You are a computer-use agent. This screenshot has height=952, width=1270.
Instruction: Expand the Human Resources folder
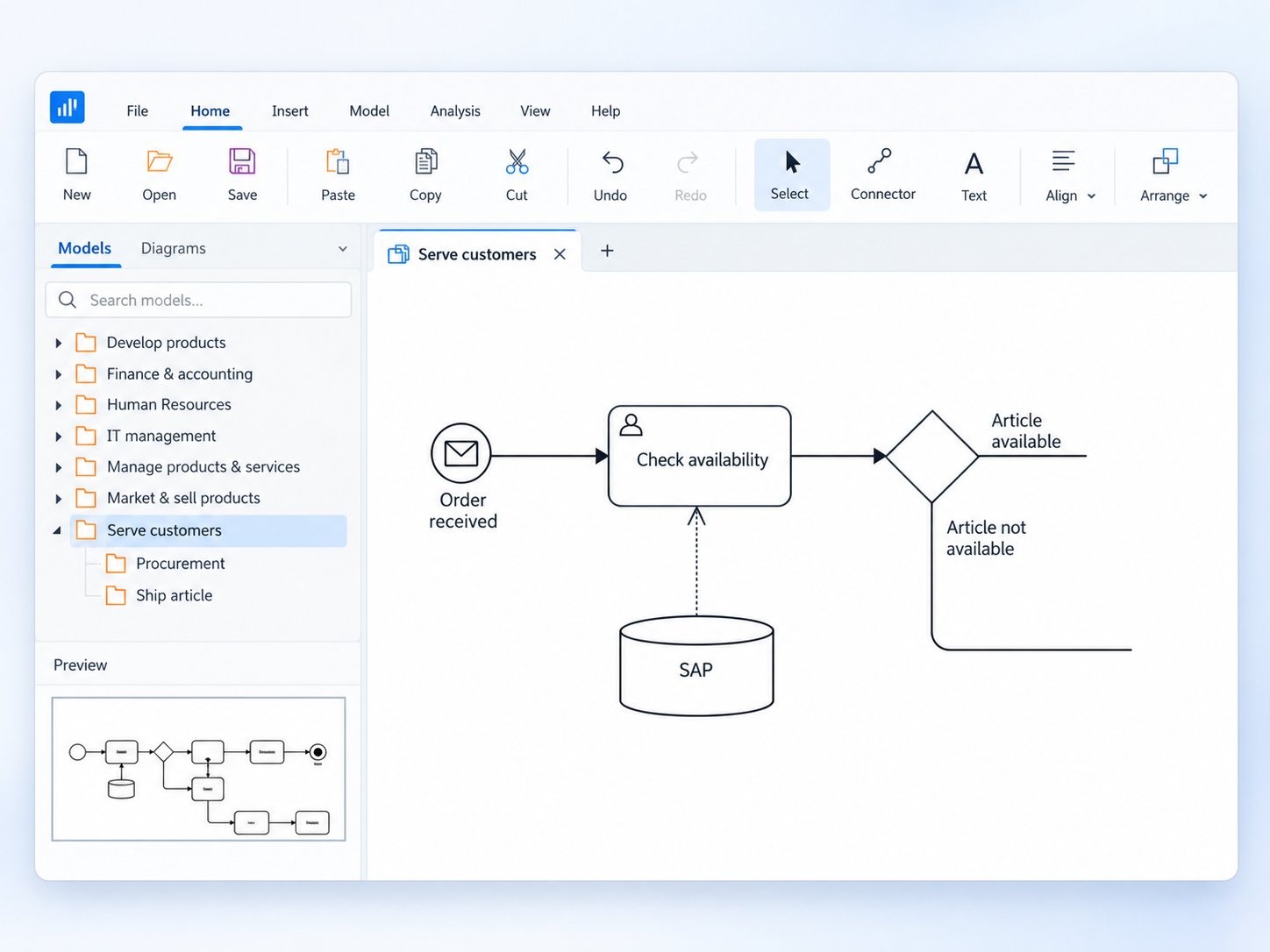pyautogui.click(x=59, y=405)
